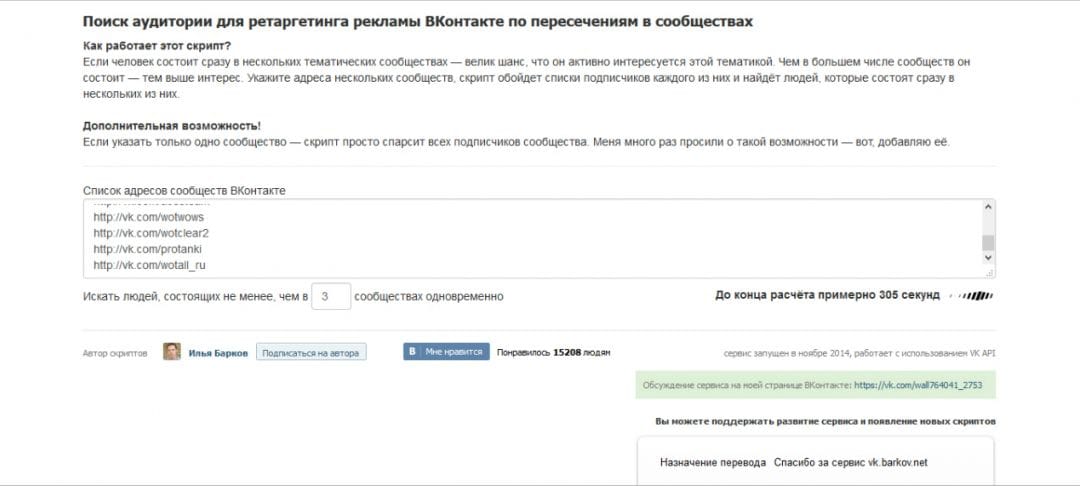Select the line http://vk.com/protanki
This screenshot has height=486, width=1080.
click(147, 249)
